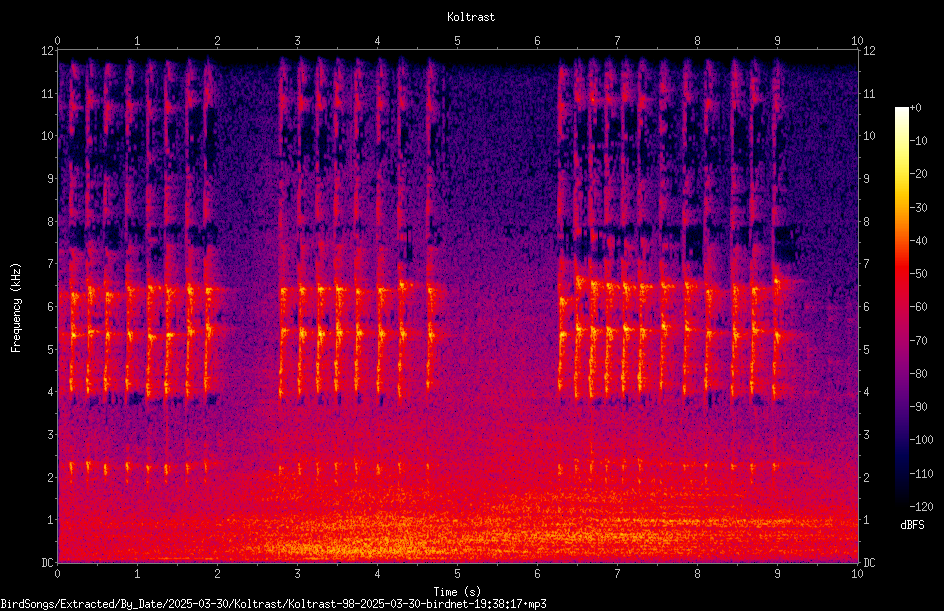Click the "Time (s)" axis label

click(457, 592)
